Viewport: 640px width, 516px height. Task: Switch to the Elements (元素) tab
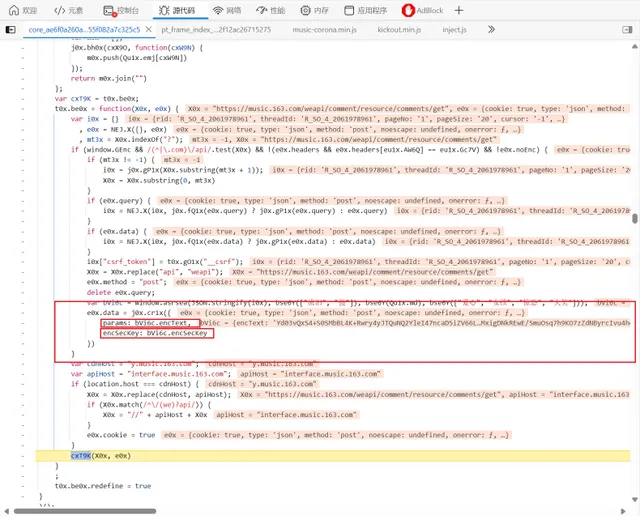[x=68, y=10]
